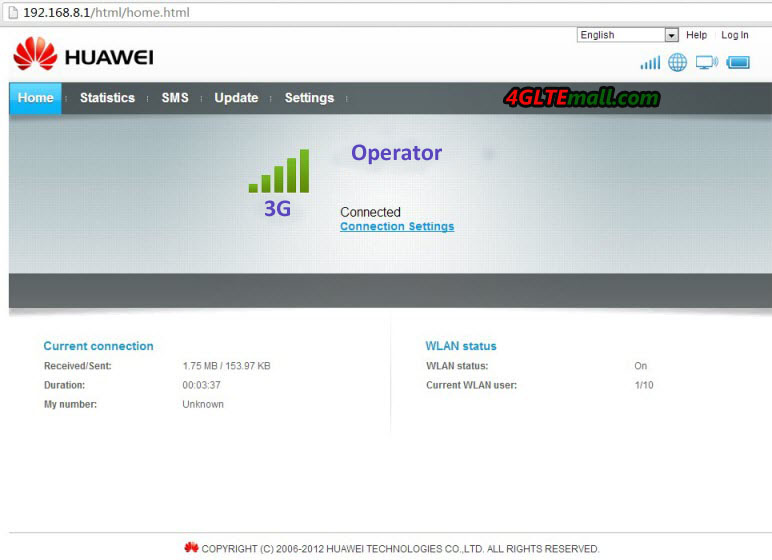Click the browser address bar URL

(x=106, y=13)
